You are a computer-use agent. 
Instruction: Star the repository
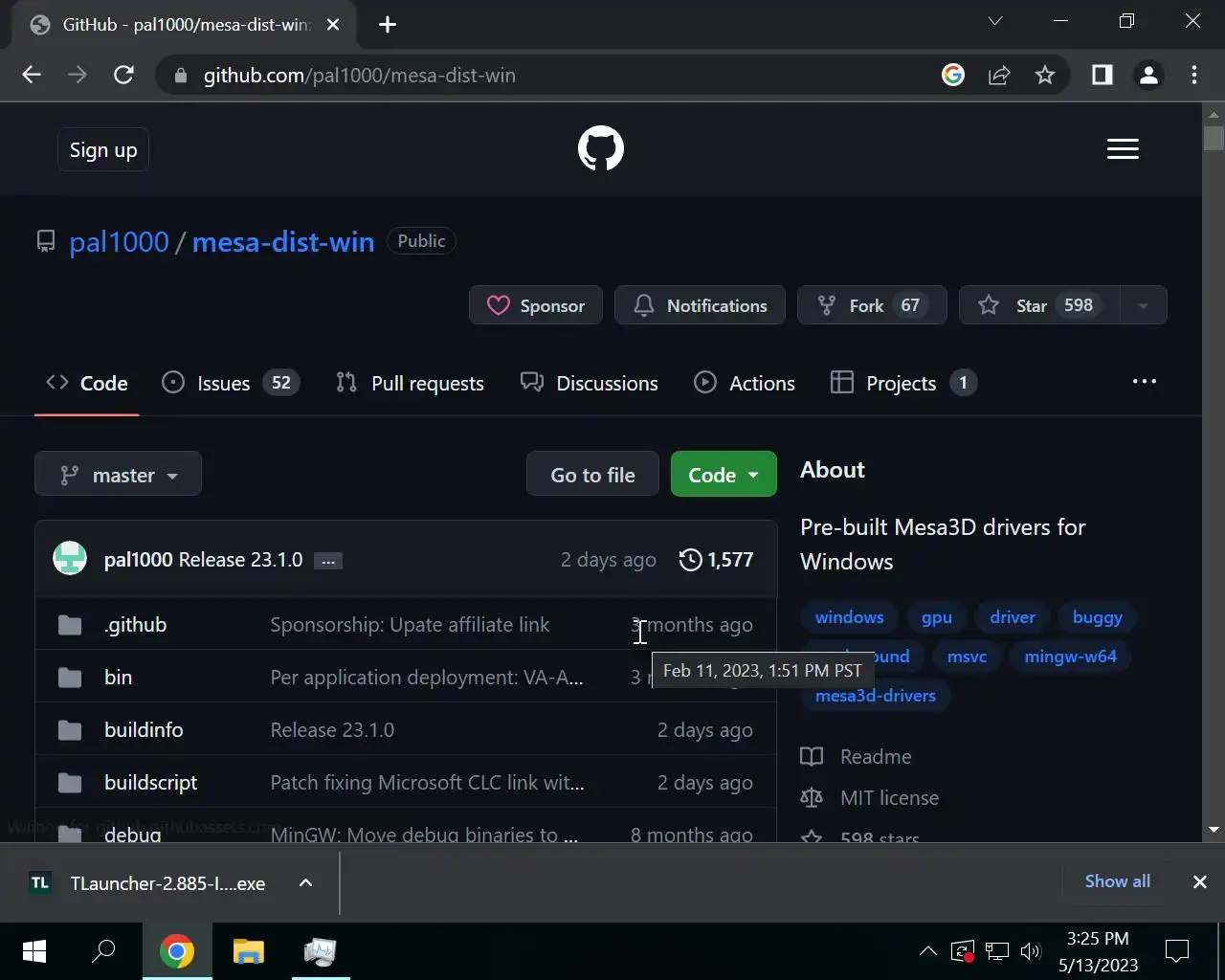[1038, 305]
